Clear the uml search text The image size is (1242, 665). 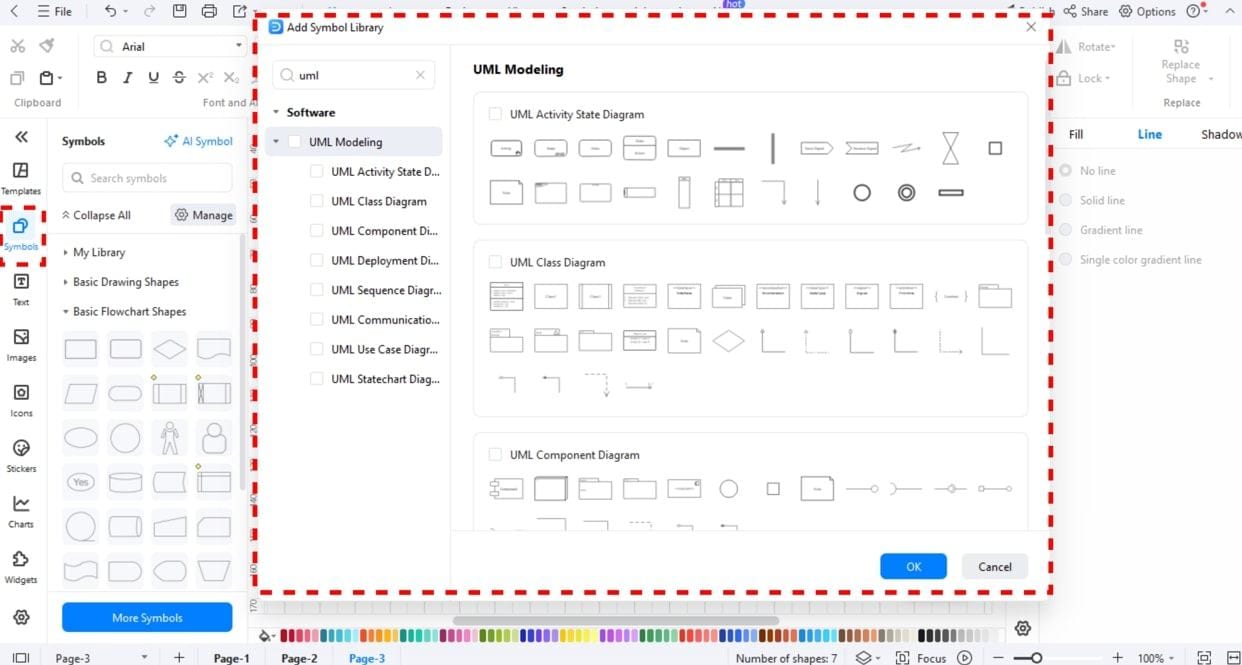420,75
